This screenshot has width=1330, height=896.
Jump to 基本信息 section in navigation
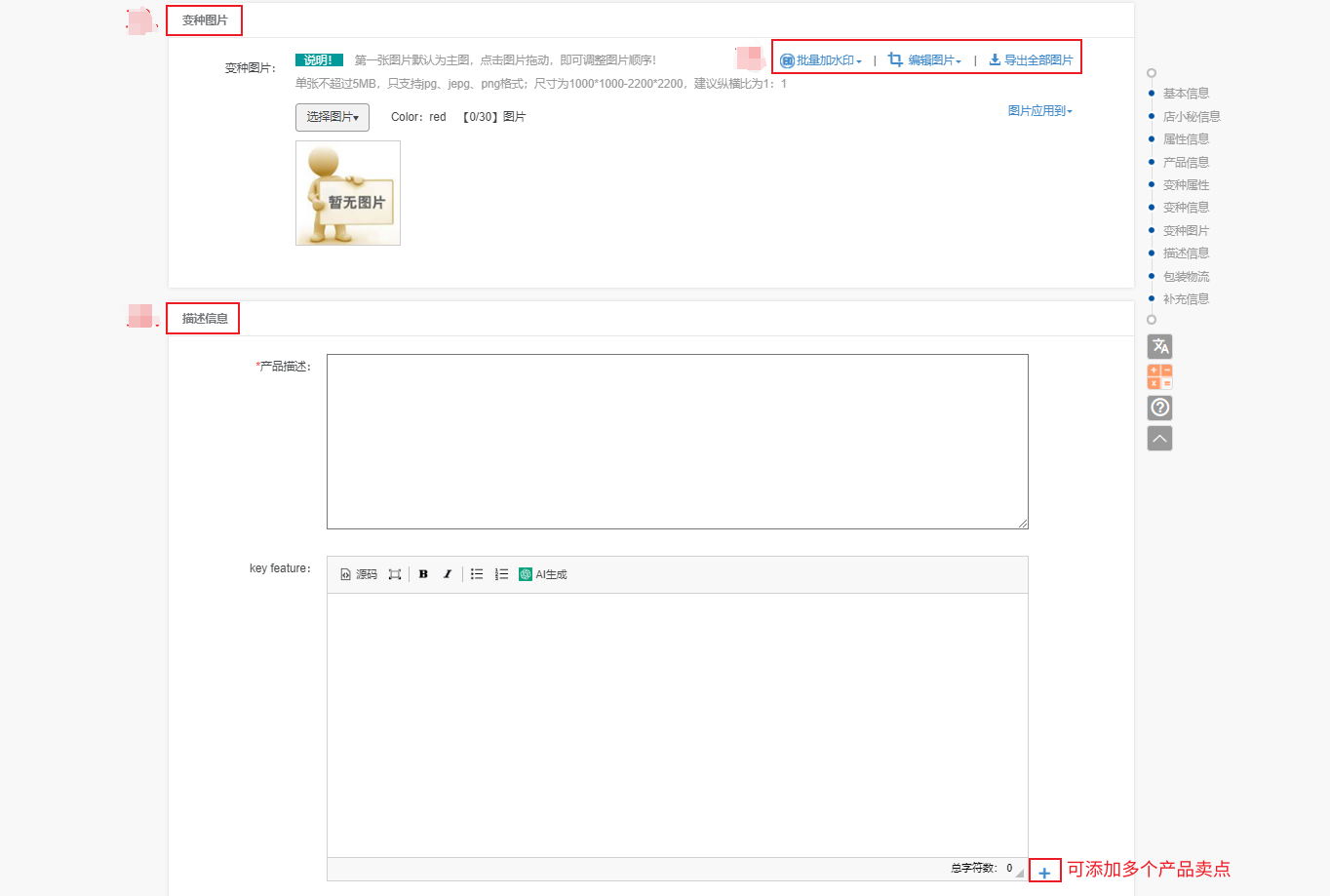(1186, 94)
